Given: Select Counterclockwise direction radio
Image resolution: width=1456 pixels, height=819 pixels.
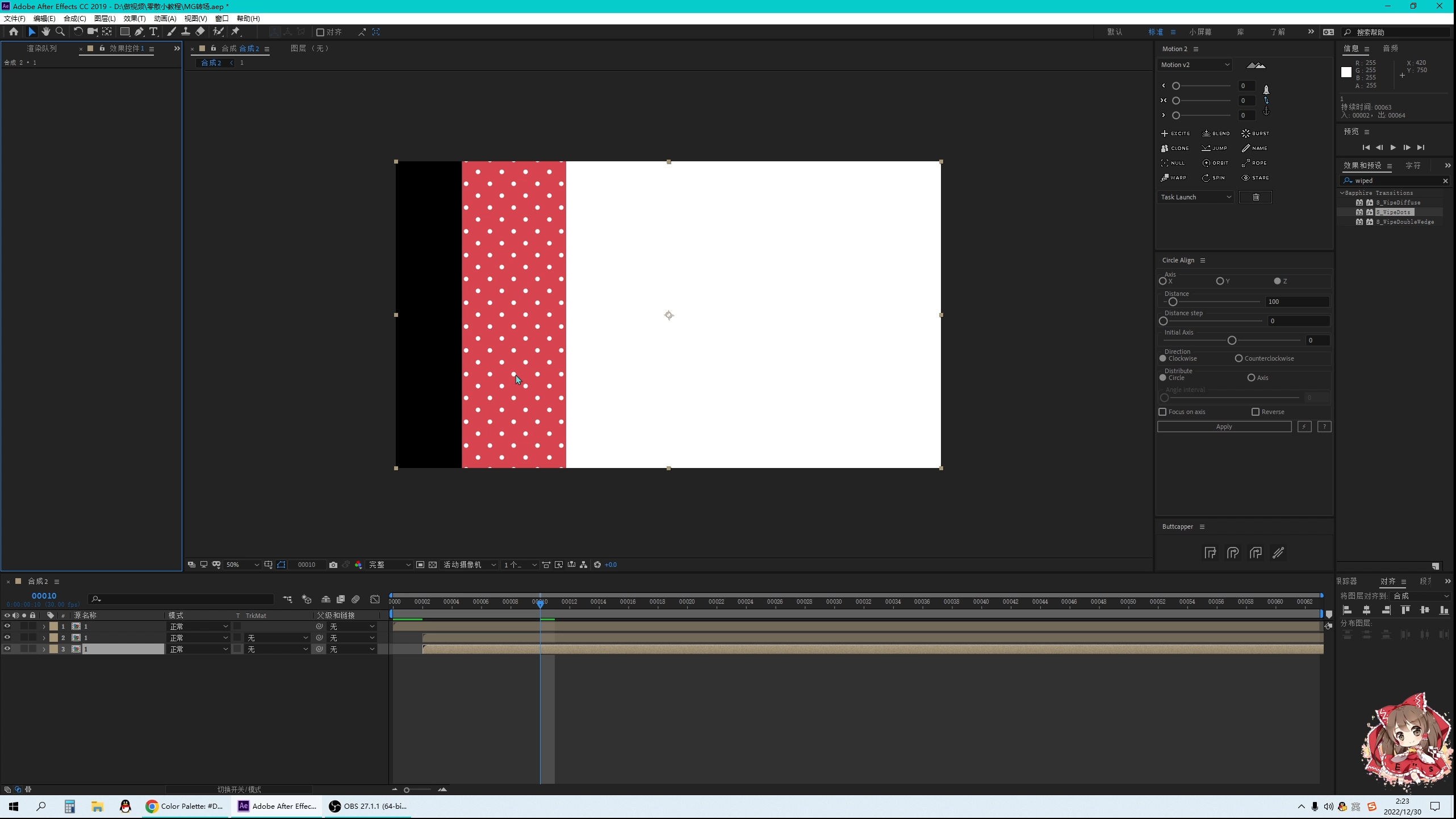Looking at the screenshot, I should (x=1239, y=358).
